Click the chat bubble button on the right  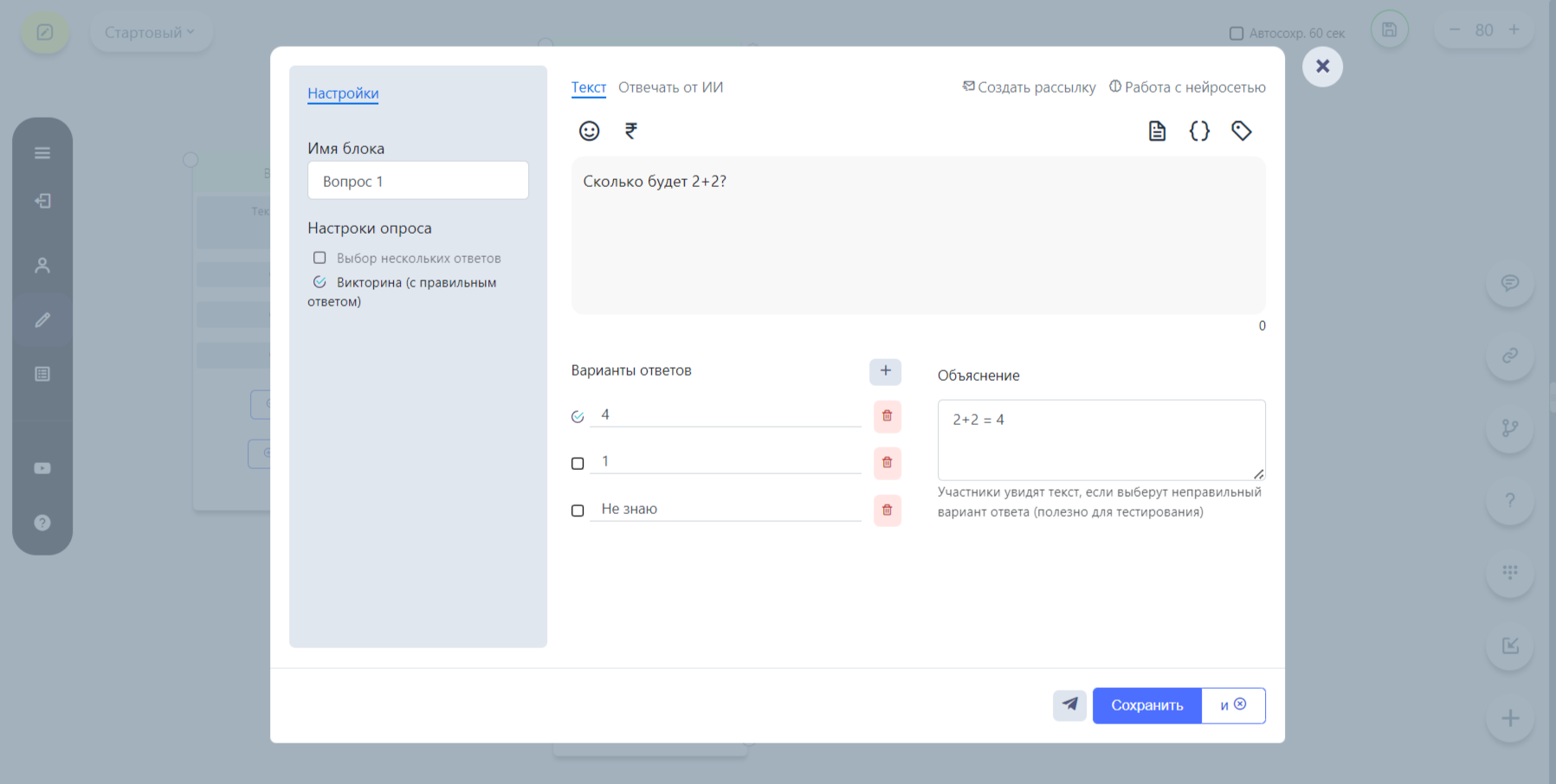pyautogui.click(x=1510, y=283)
